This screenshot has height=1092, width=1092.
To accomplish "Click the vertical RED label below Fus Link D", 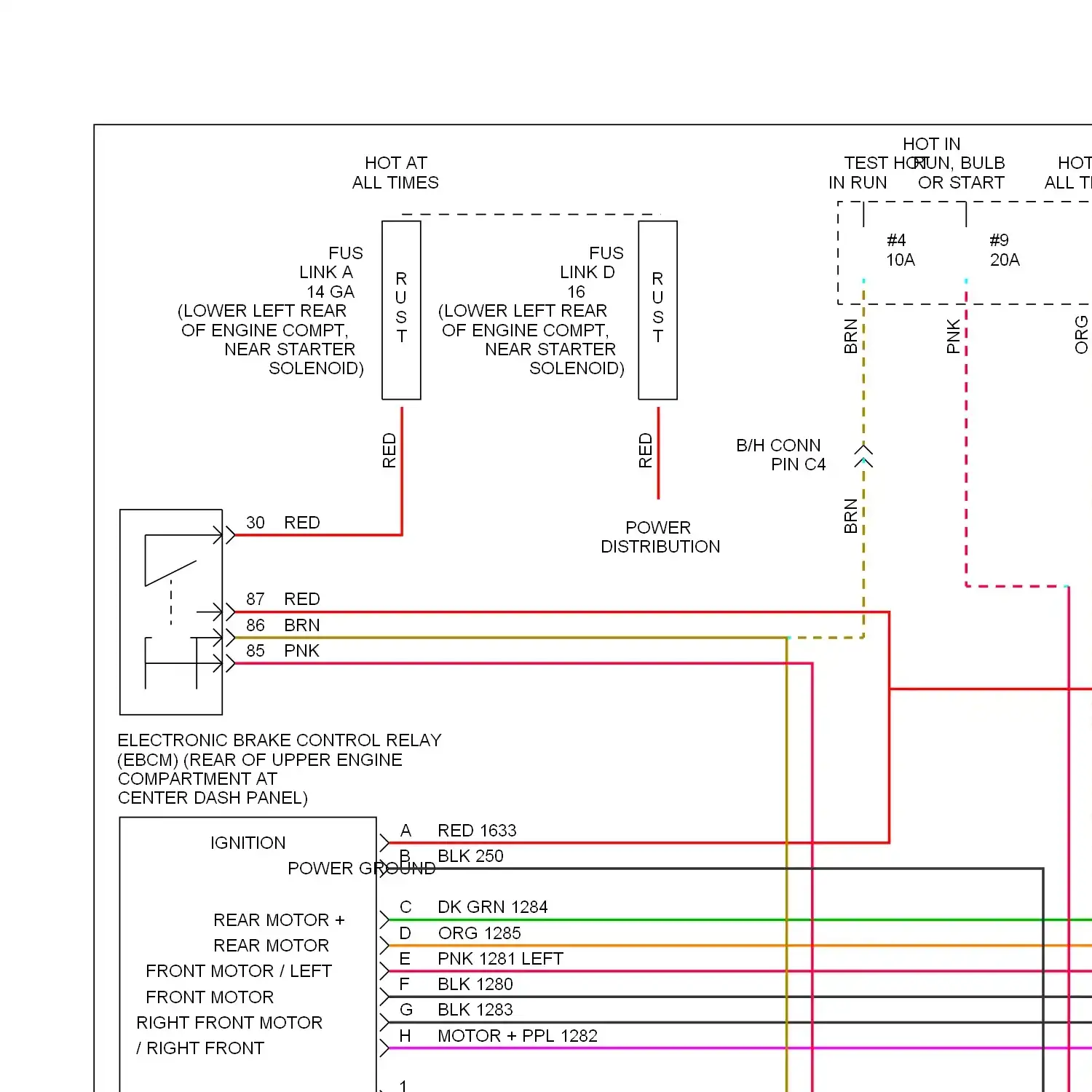I will pos(646,451).
